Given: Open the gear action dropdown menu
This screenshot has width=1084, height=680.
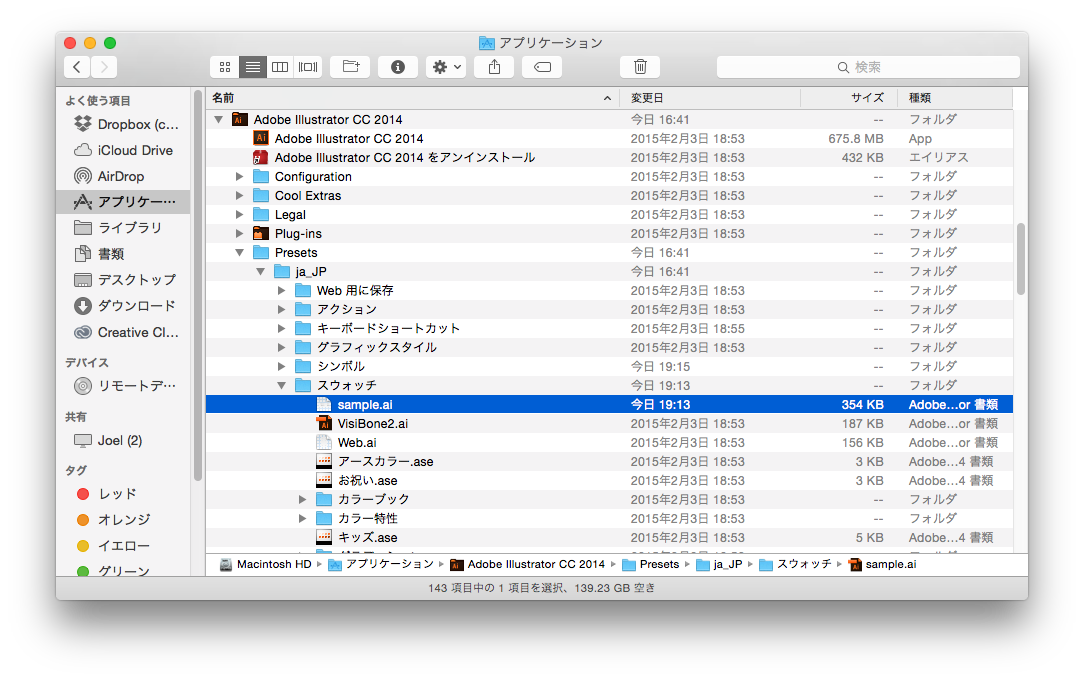Looking at the screenshot, I should 445,67.
